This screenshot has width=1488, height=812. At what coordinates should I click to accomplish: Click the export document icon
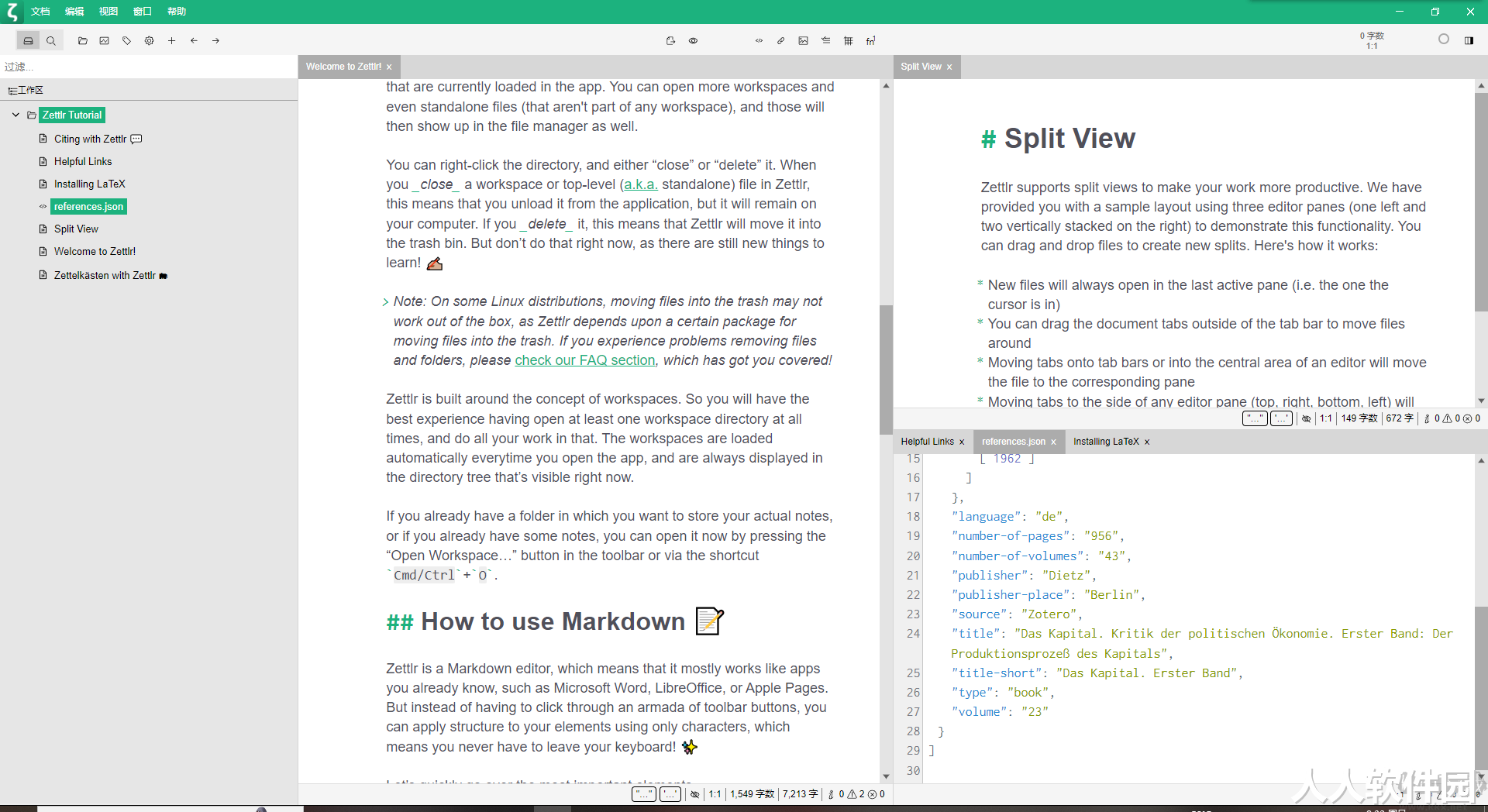pyautogui.click(x=671, y=41)
